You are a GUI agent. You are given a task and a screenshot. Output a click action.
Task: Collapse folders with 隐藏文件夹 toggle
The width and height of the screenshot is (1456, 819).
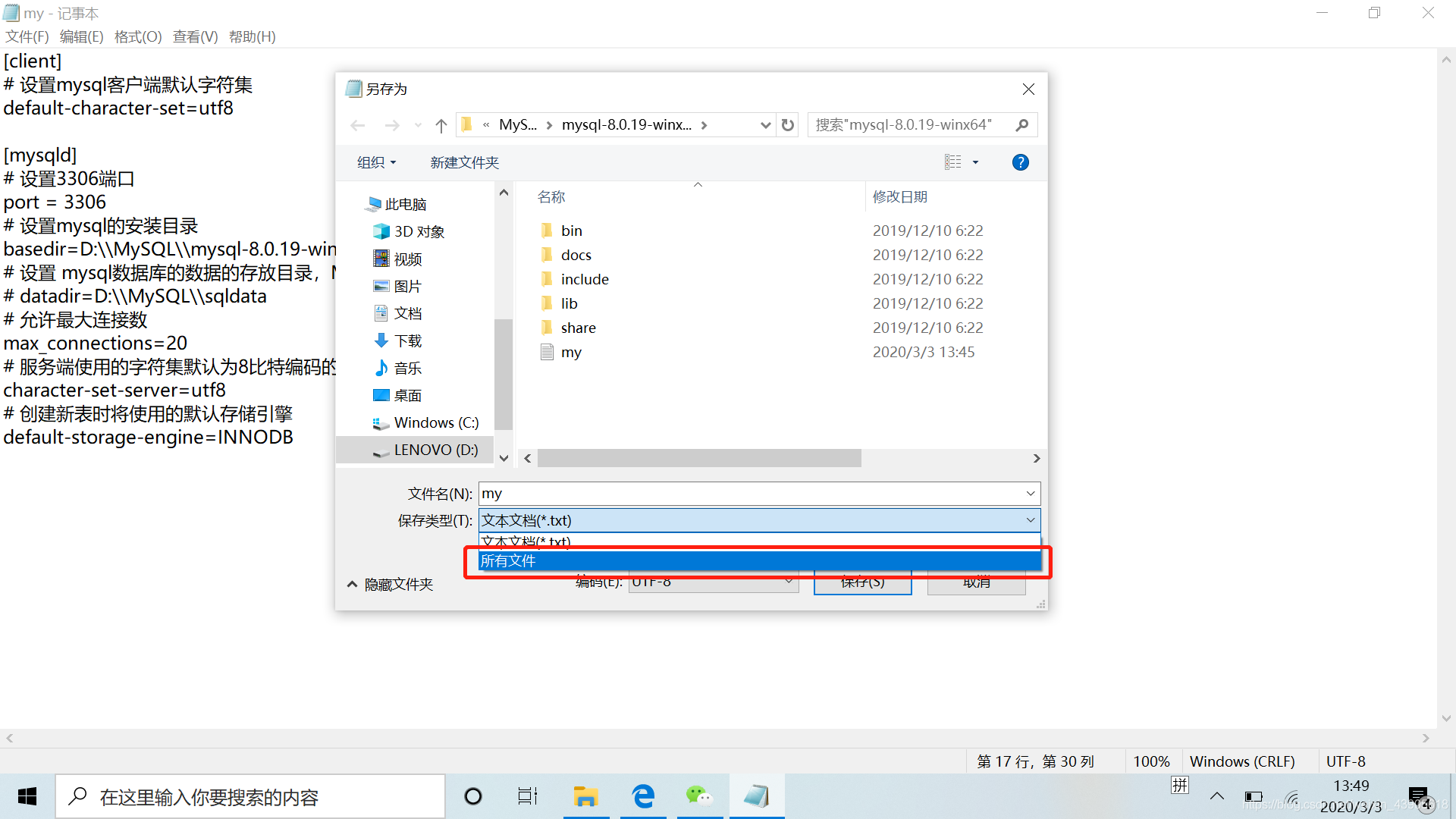[391, 585]
